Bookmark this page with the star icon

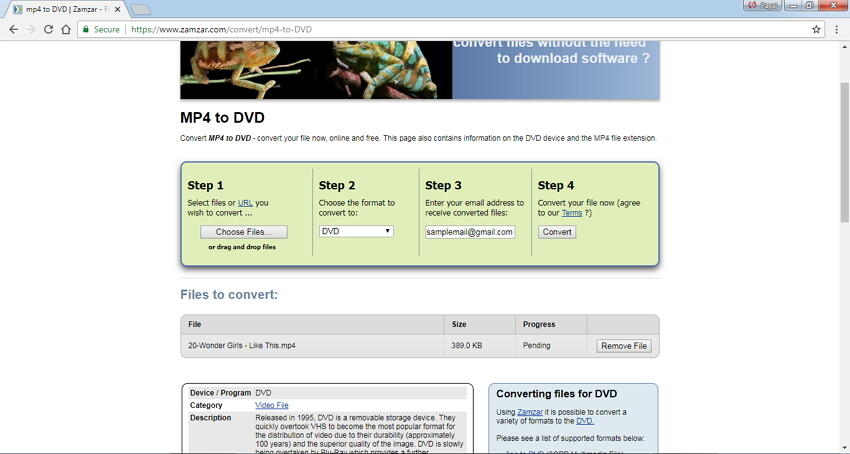[x=816, y=29]
